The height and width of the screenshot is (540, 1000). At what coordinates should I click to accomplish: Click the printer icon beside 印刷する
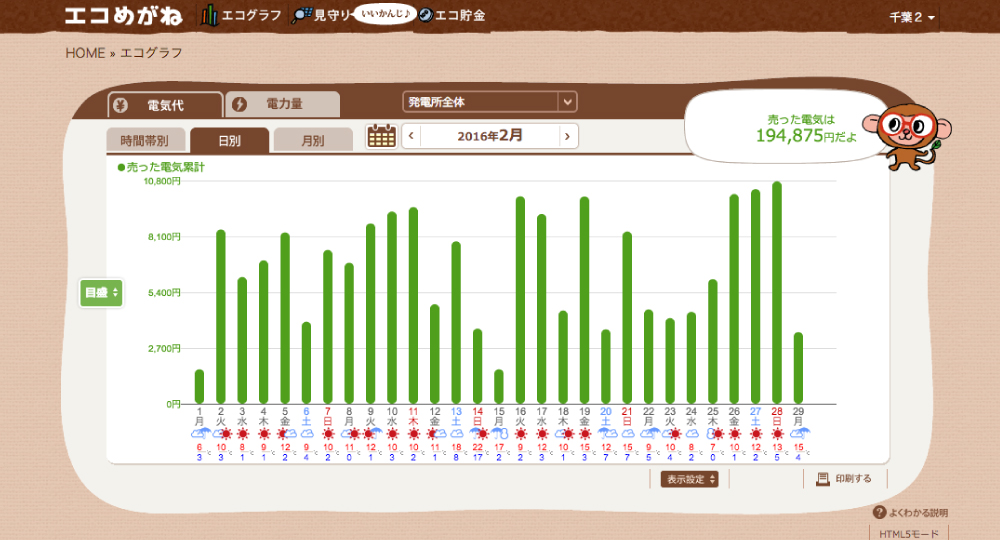[823, 479]
